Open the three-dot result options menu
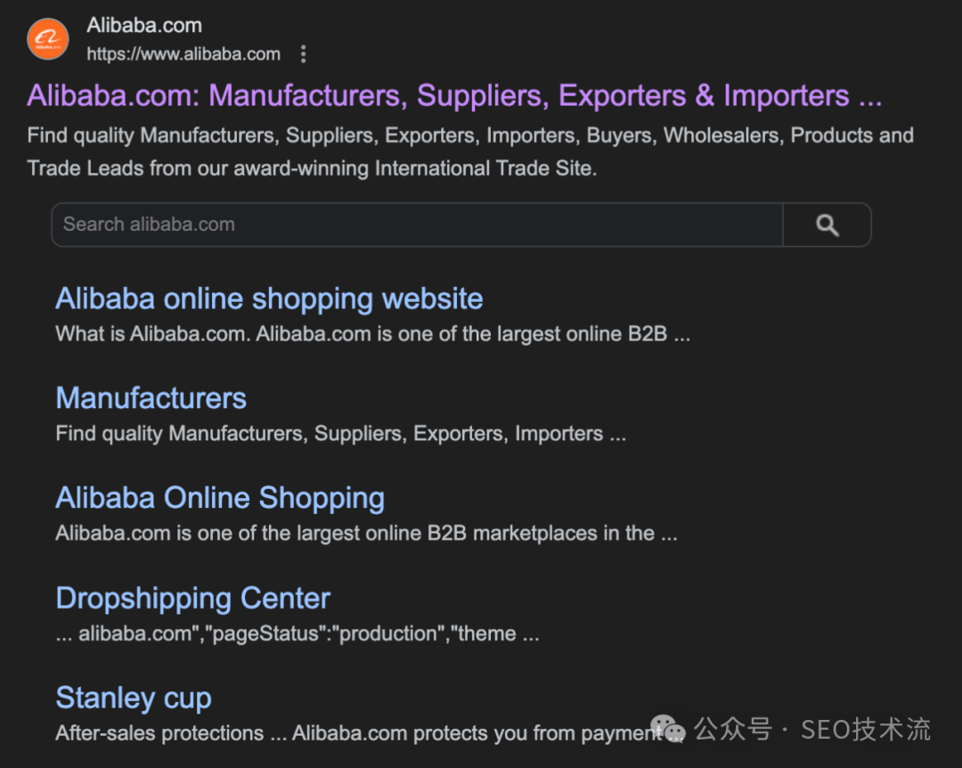This screenshot has width=962, height=768. [x=304, y=54]
